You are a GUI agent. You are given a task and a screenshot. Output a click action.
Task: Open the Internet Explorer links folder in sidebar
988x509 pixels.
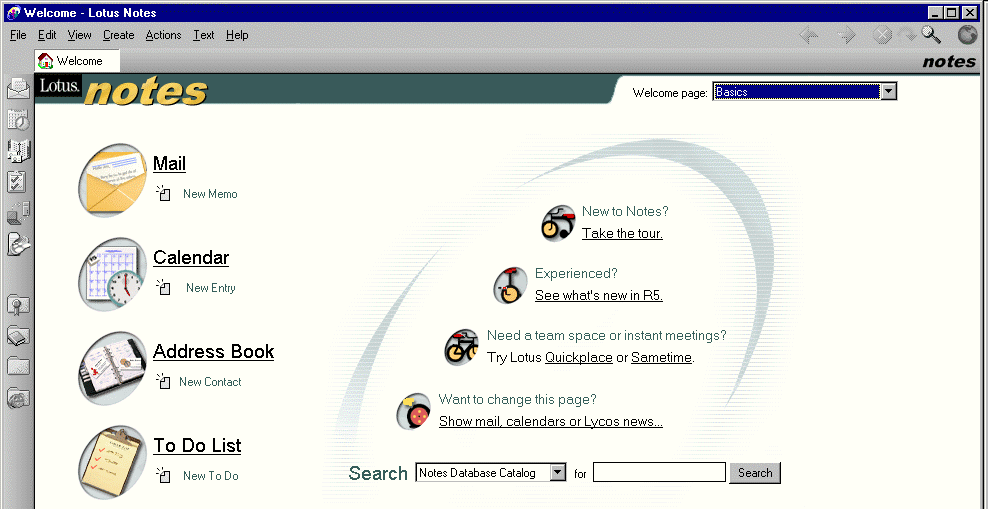(x=18, y=397)
